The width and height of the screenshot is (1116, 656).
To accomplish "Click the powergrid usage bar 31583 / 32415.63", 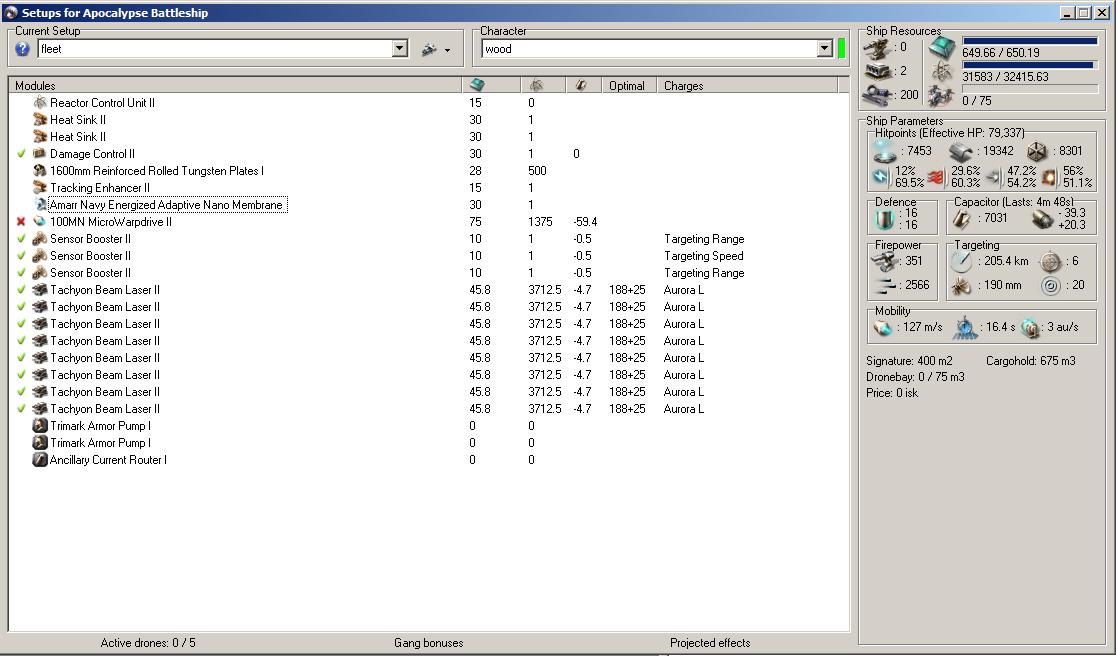I will [1029, 65].
